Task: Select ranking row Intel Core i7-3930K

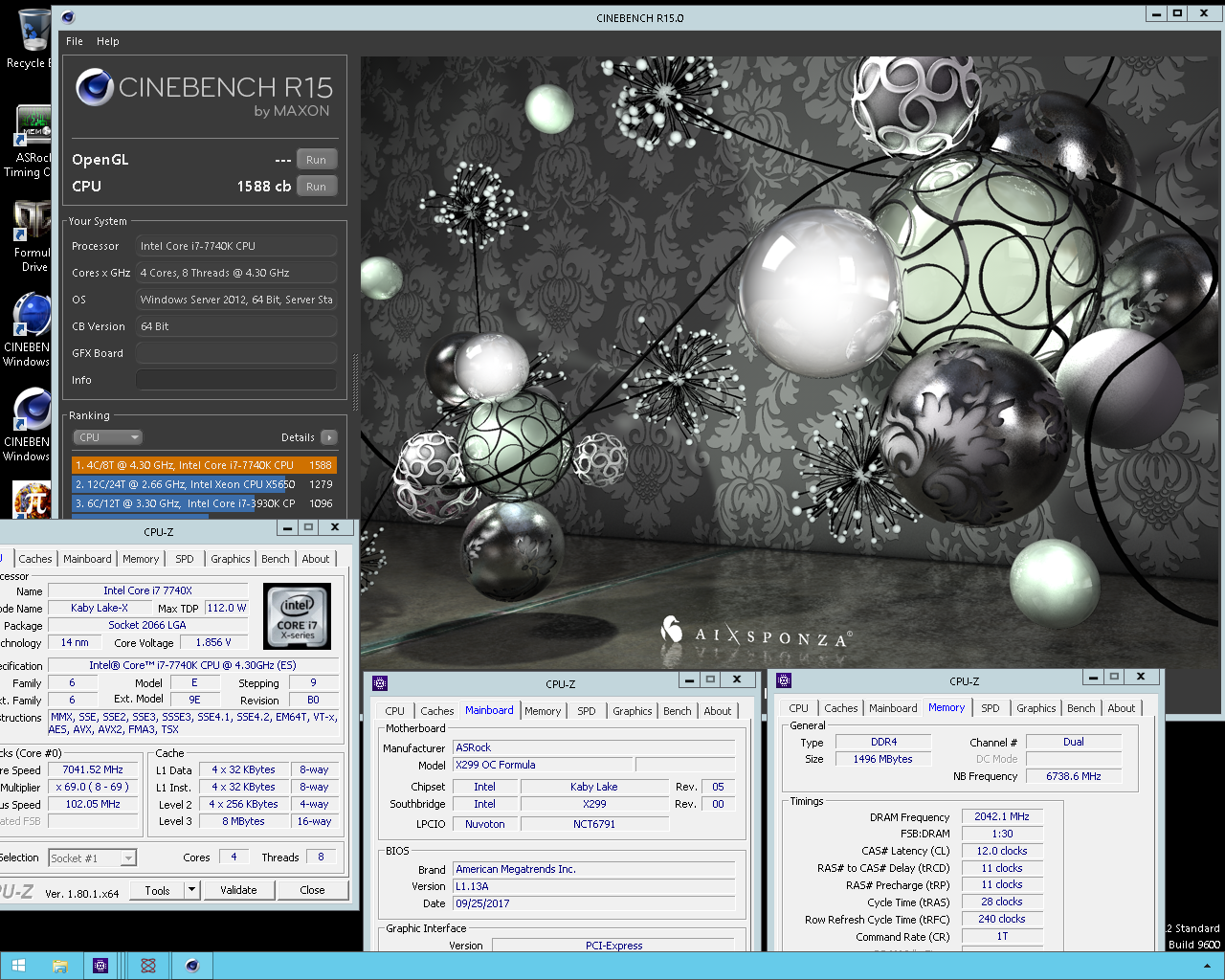Action: (x=204, y=503)
